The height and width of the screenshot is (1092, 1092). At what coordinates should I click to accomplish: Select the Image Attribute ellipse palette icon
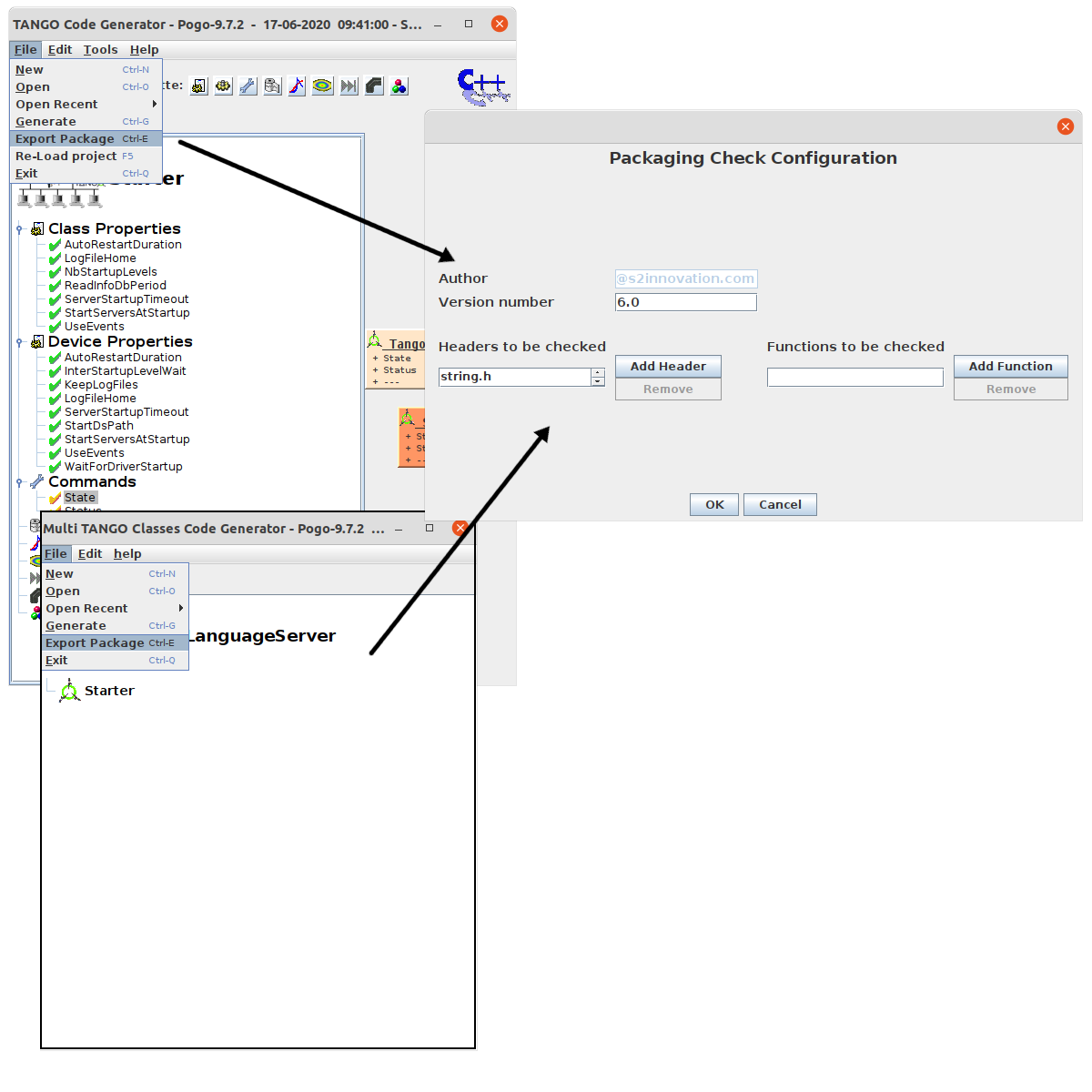(322, 86)
